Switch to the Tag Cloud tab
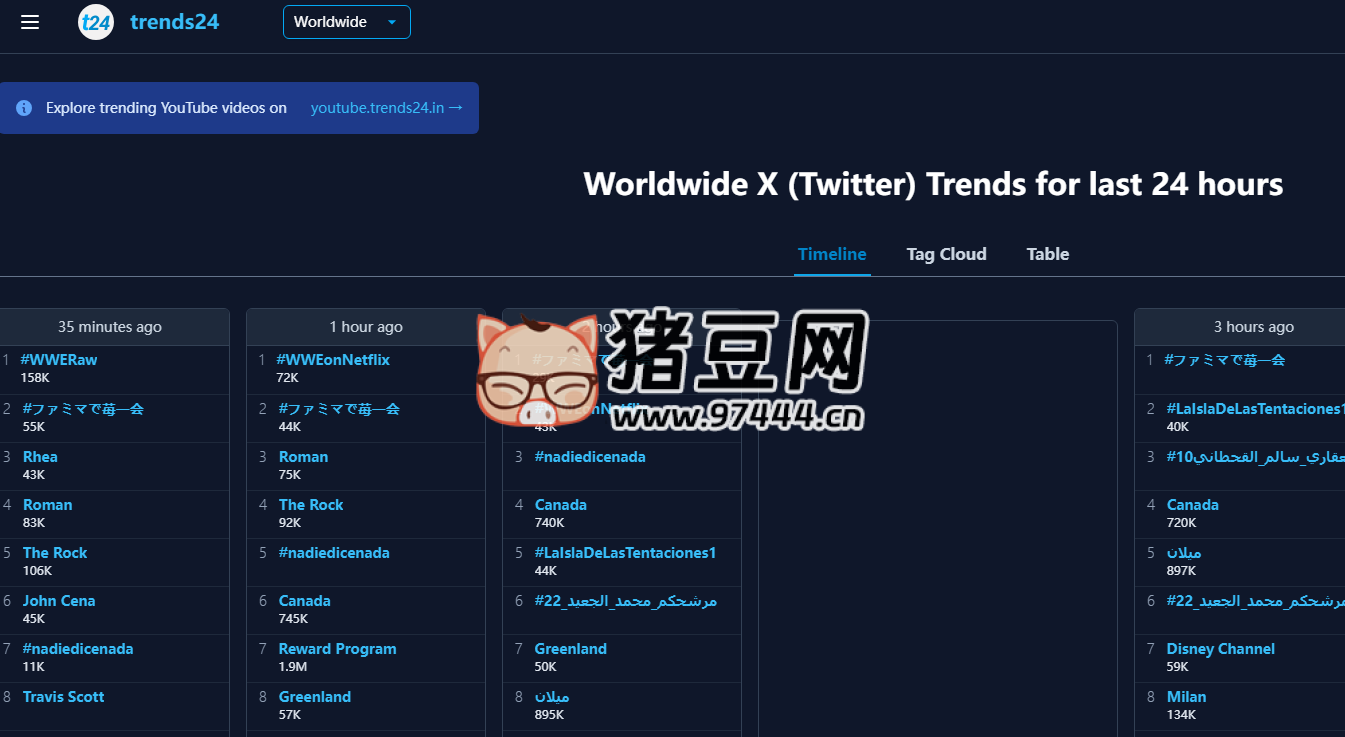 click(946, 254)
